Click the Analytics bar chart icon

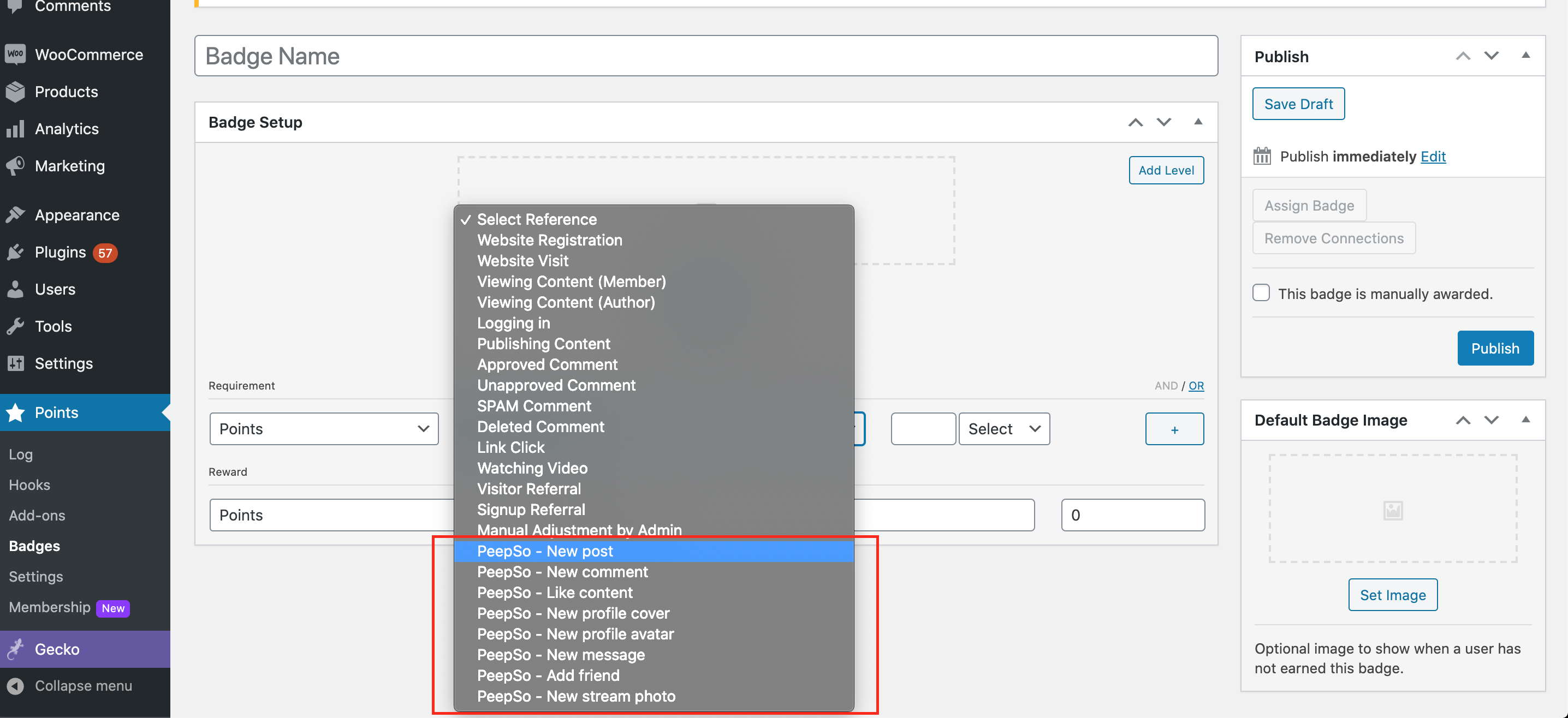pos(15,128)
